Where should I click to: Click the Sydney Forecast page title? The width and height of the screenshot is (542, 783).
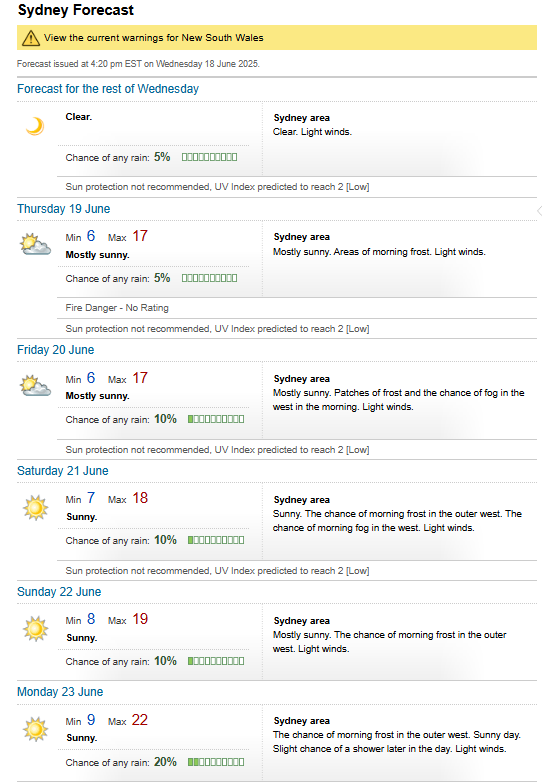76,10
